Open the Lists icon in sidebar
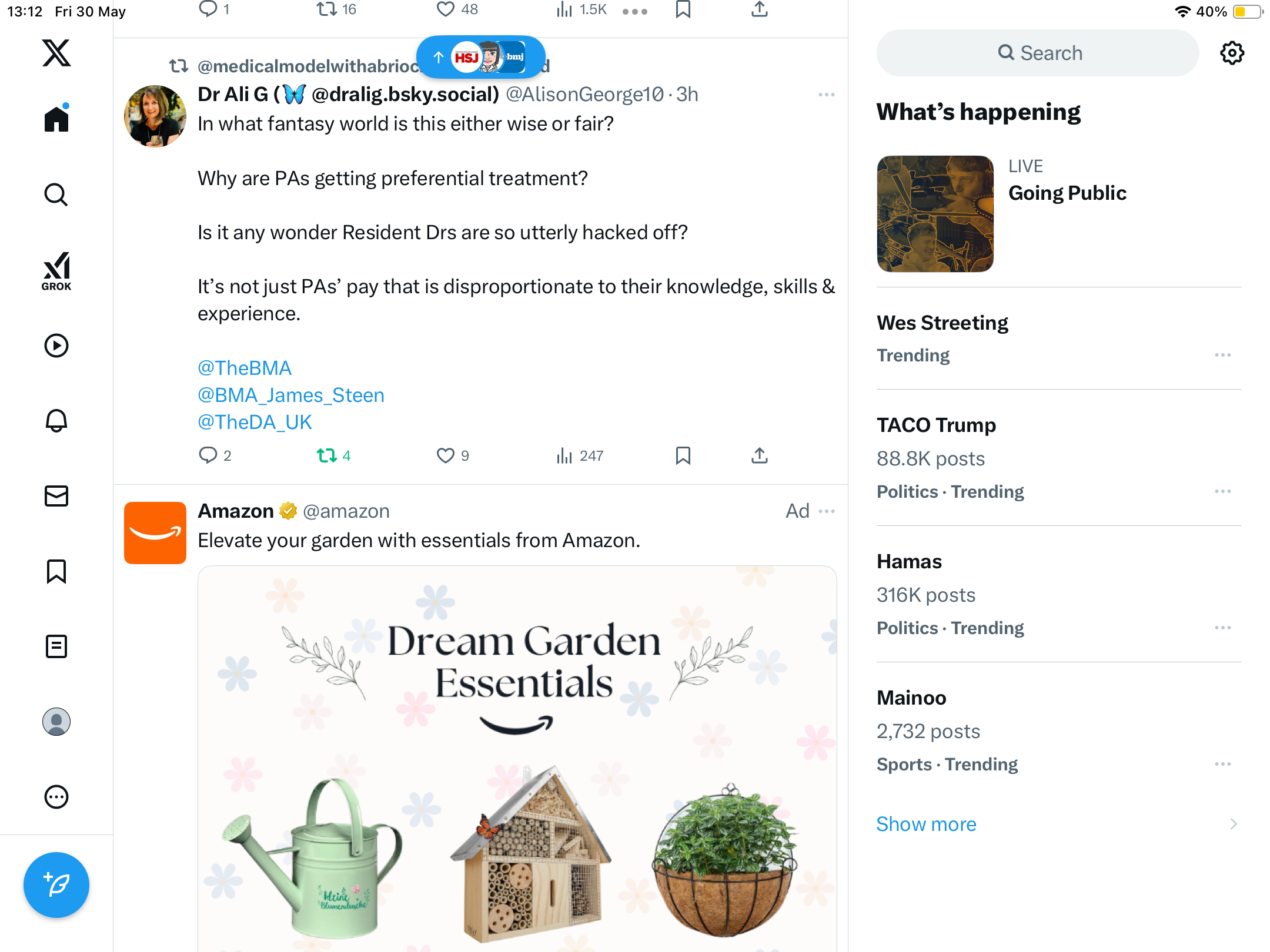This screenshot has height=952, width=1270. pos(56,646)
